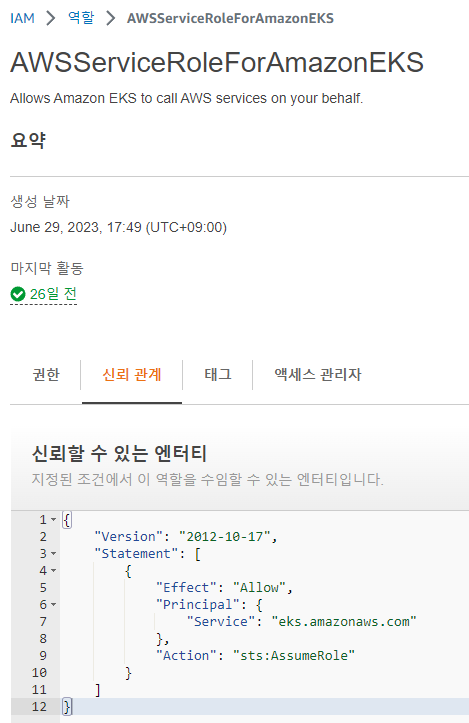Switch to the 액세스 관리자 tab

tap(318, 374)
